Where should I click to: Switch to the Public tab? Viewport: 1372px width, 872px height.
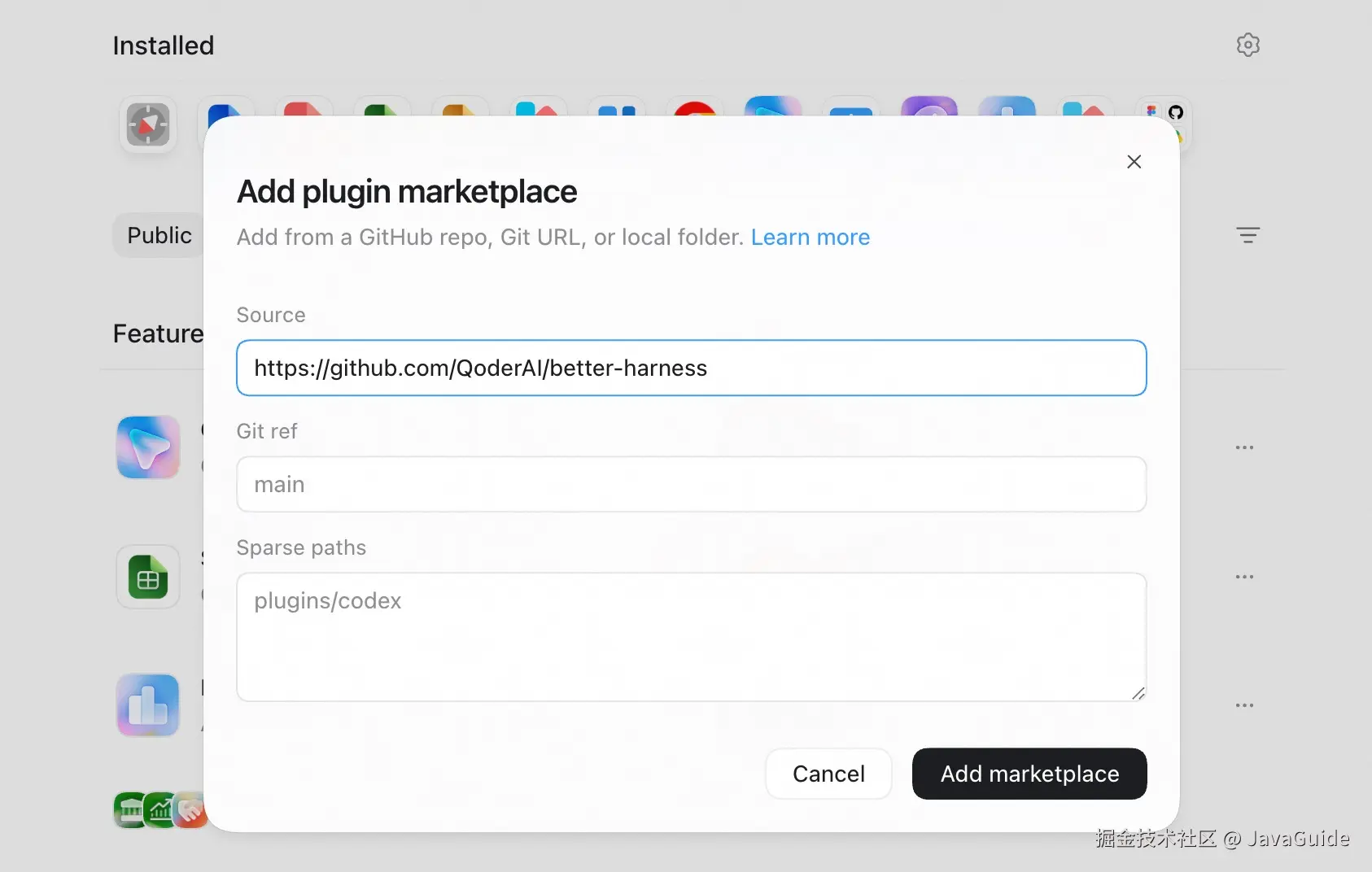[x=159, y=235]
